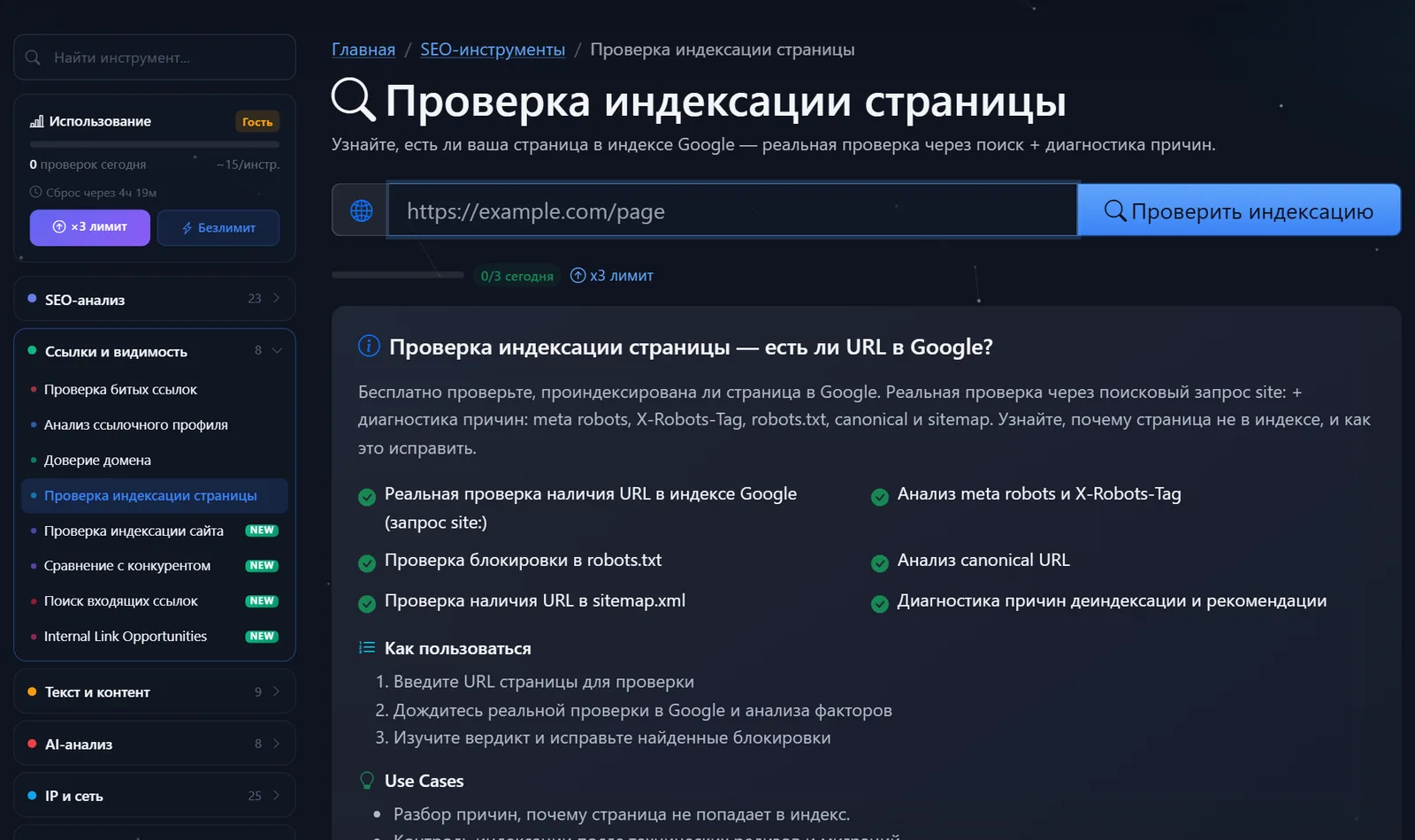Open Анализ ссылочного профиля tool
1415x840 pixels.
coord(155,424)
